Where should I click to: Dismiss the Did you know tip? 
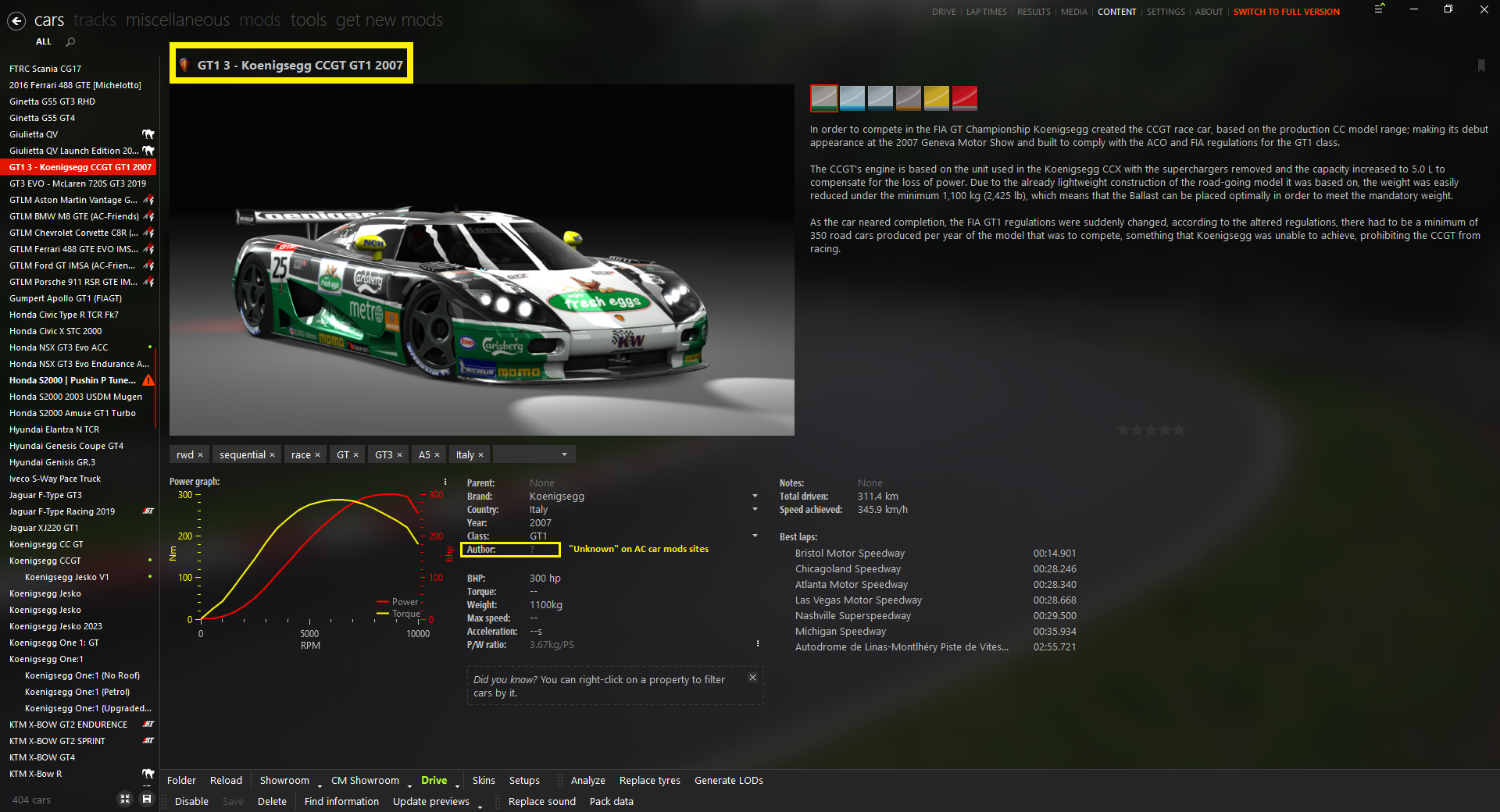point(752,678)
